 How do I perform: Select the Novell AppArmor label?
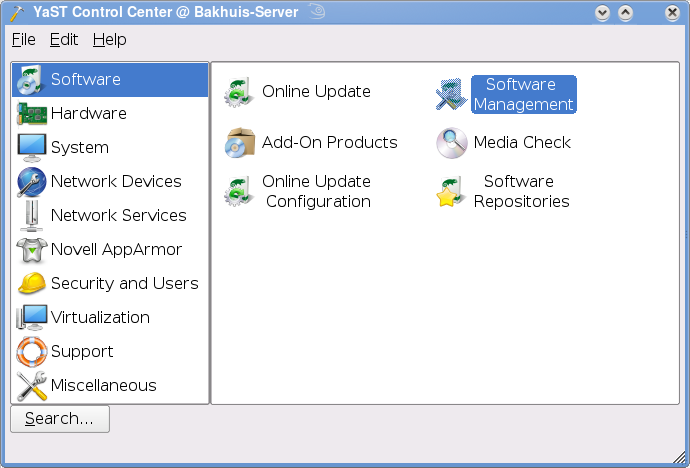(x=117, y=250)
